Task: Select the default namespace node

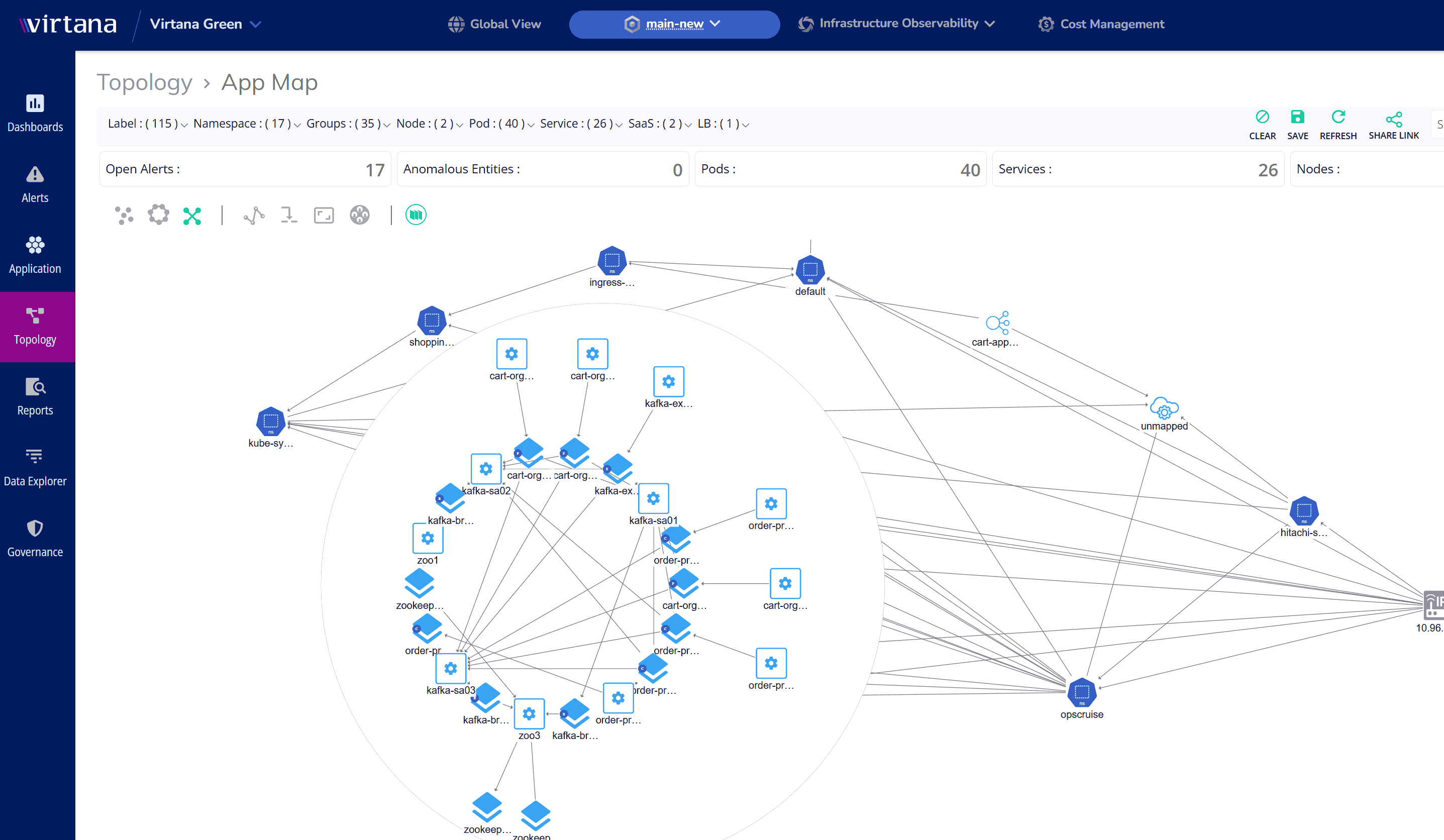Action: click(x=810, y=270)
